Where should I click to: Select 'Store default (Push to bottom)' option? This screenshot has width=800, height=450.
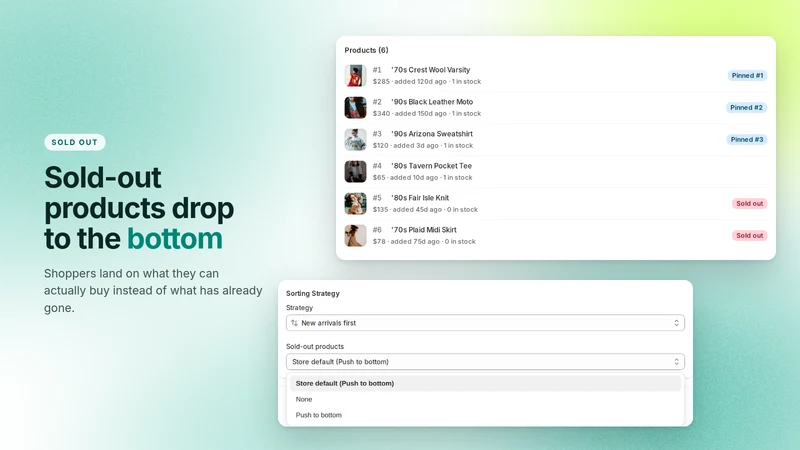tap(485, 383)
